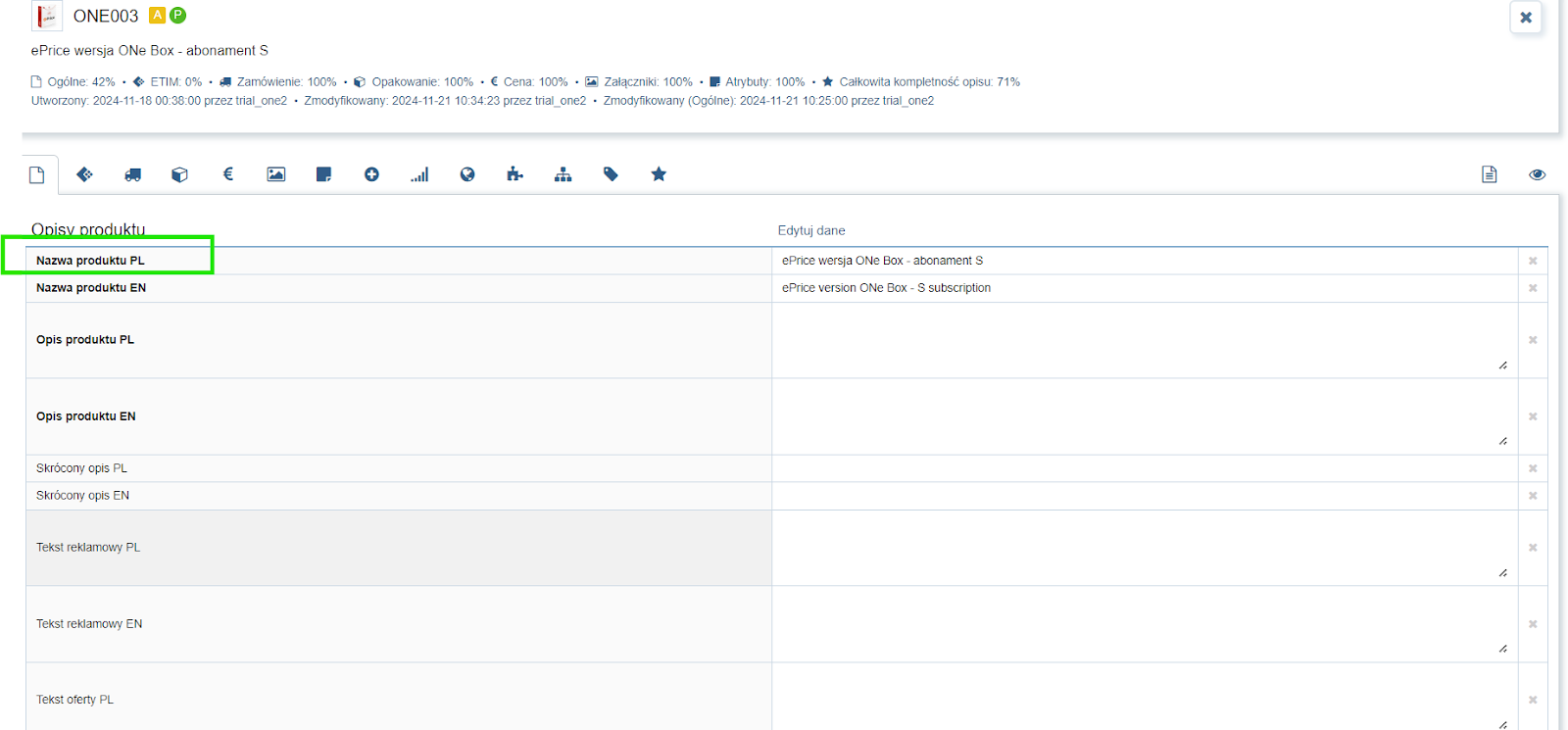The width and height of the screenshot is (1568, 730).
Task: Click the Załączniki: 100% completeness text
Action: 648,82
